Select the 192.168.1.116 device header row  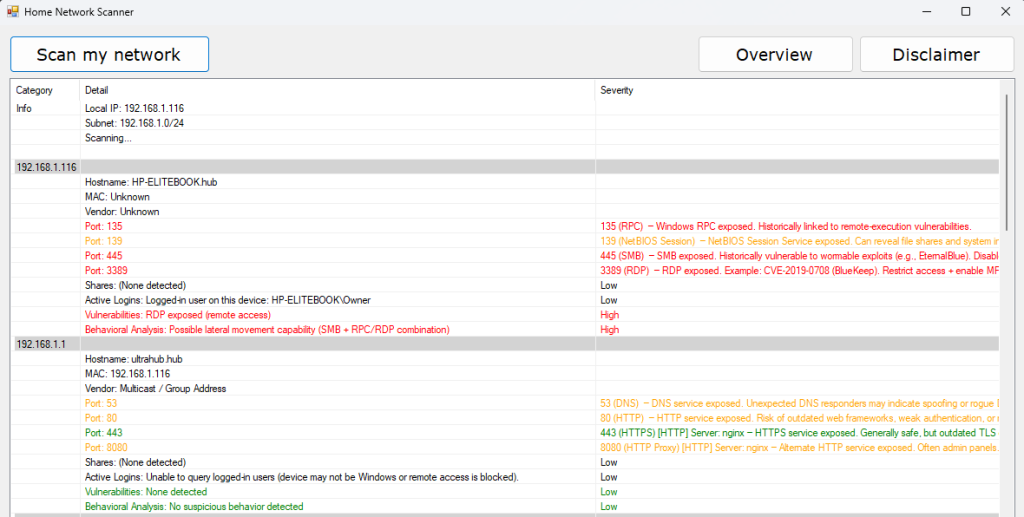coord(46,167)
